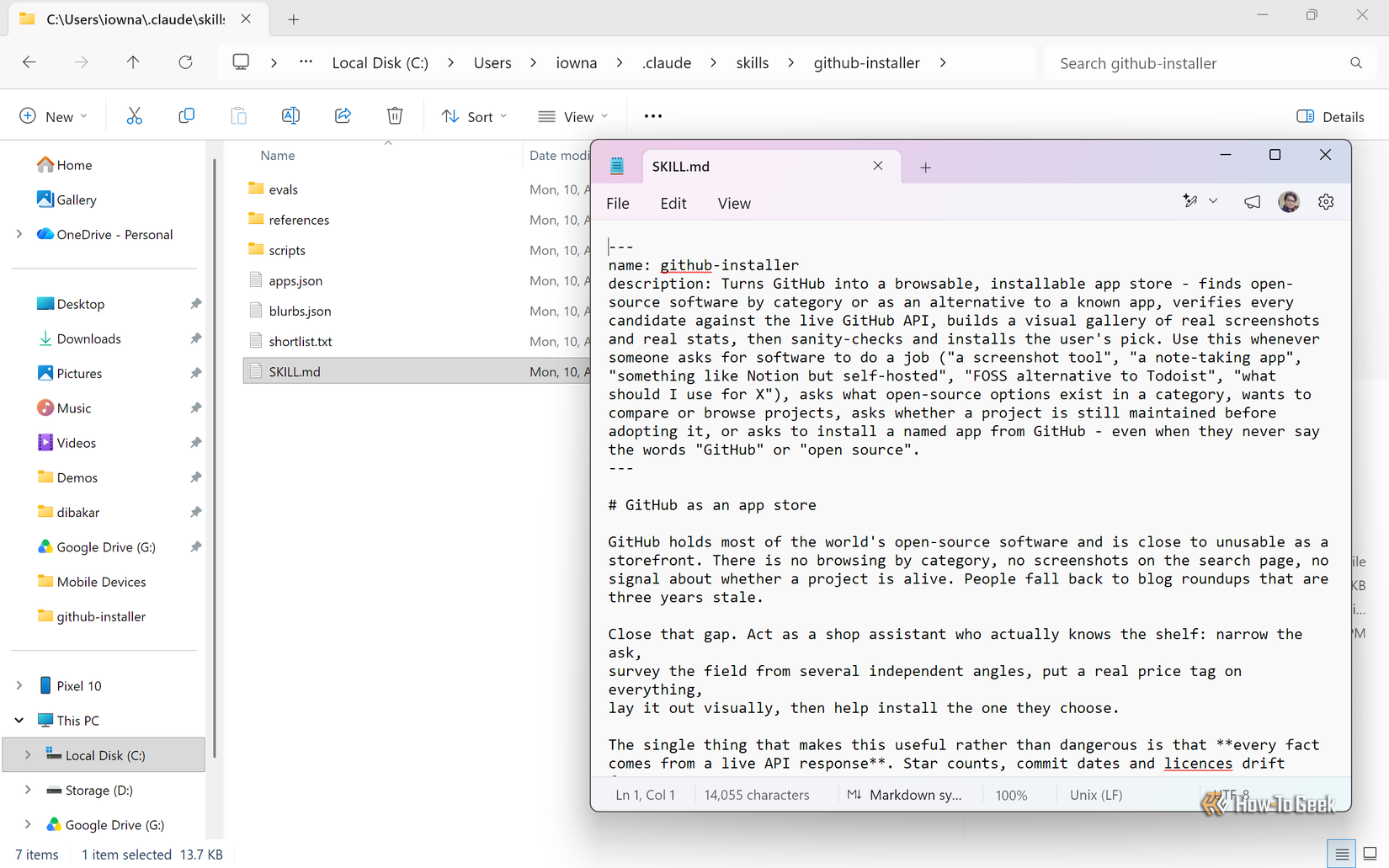
Task: Select the blurbs.json file
Action: pyautogui.click(x=300, y=311)
